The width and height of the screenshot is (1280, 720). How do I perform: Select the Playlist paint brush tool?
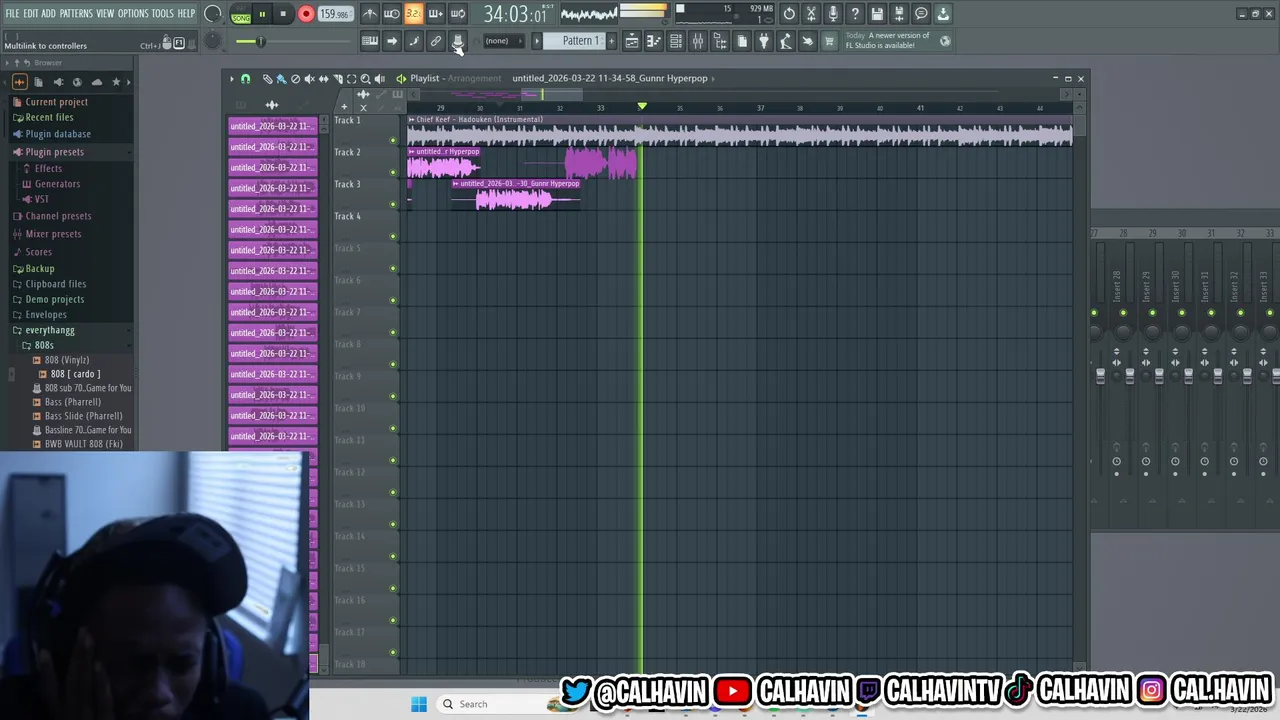point(281,79)
